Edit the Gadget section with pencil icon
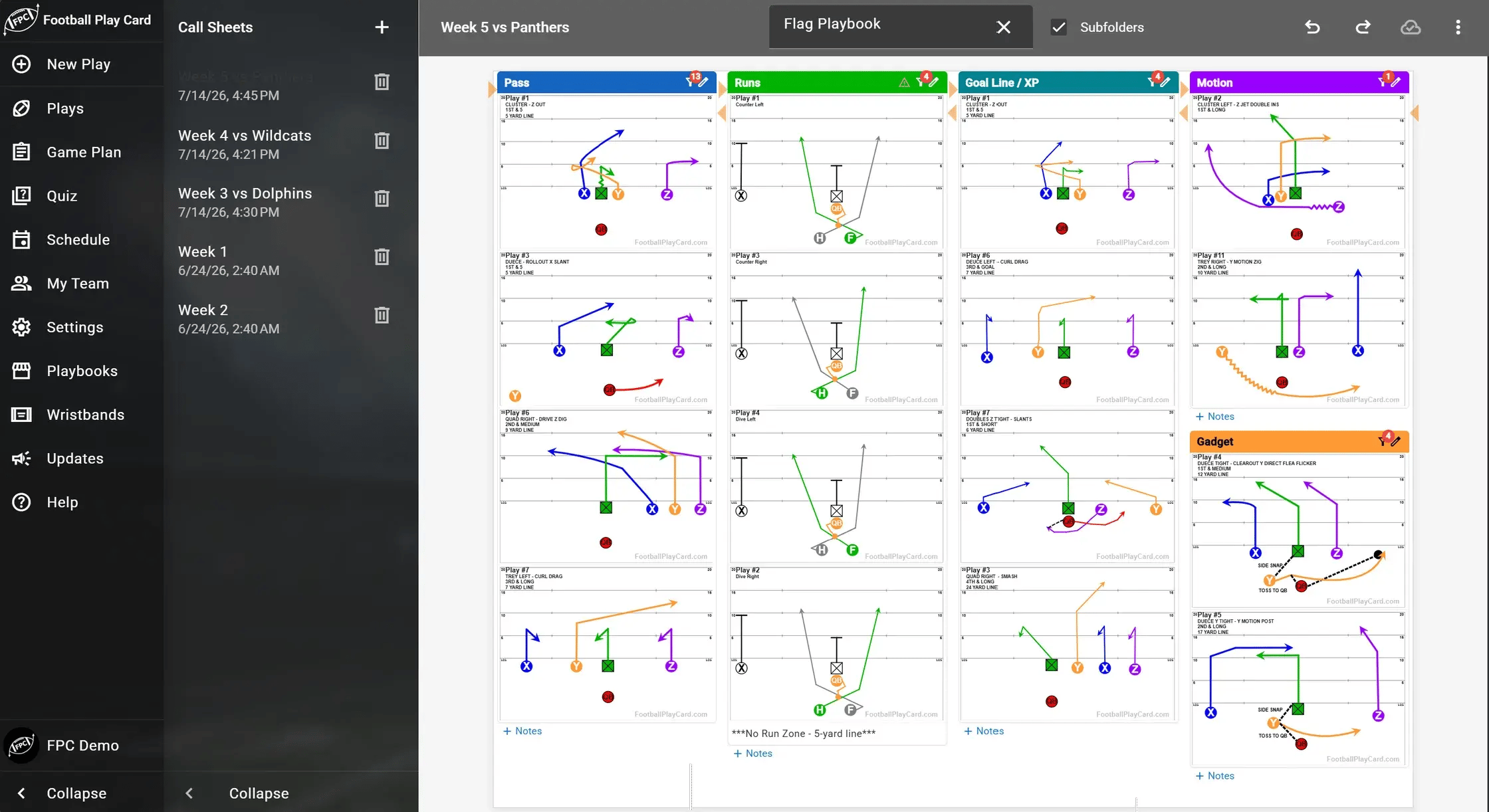 [x=1396, y=441]
